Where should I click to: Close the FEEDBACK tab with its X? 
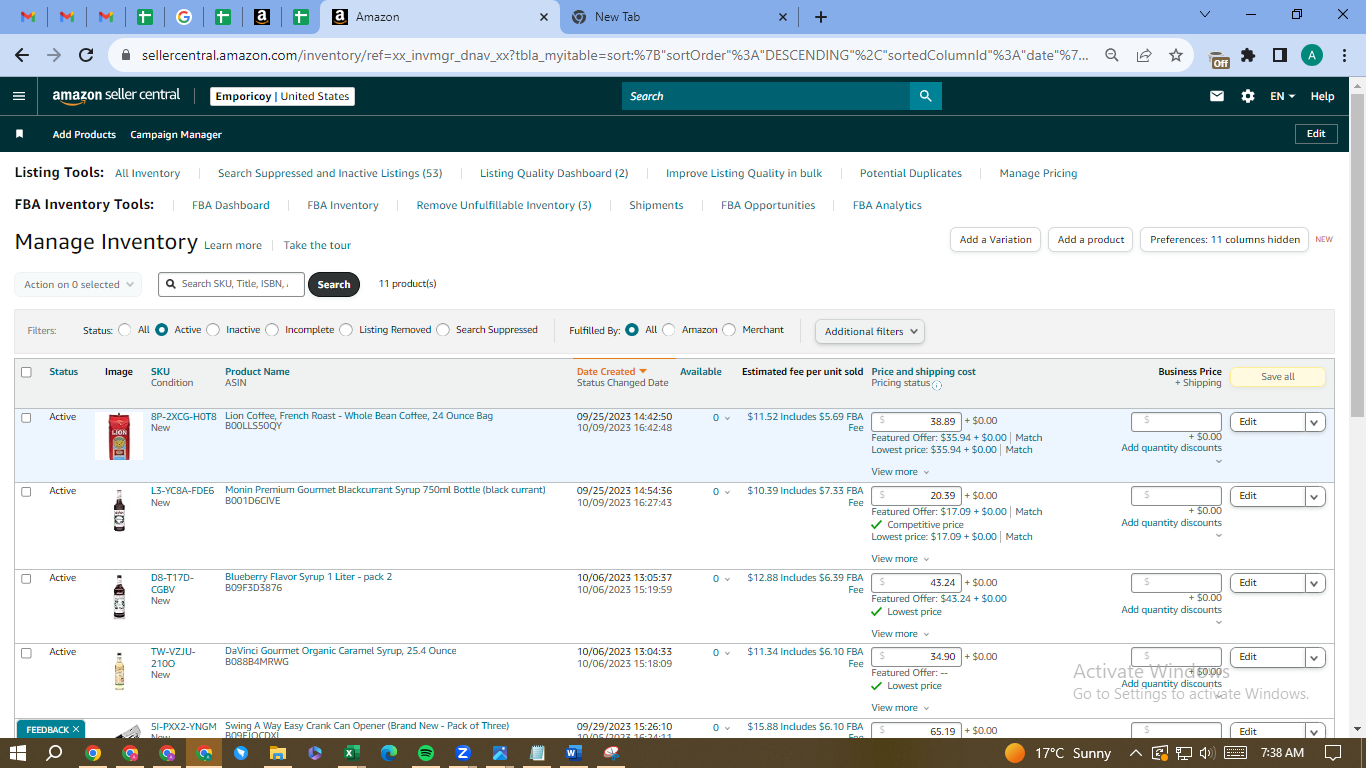76,730
